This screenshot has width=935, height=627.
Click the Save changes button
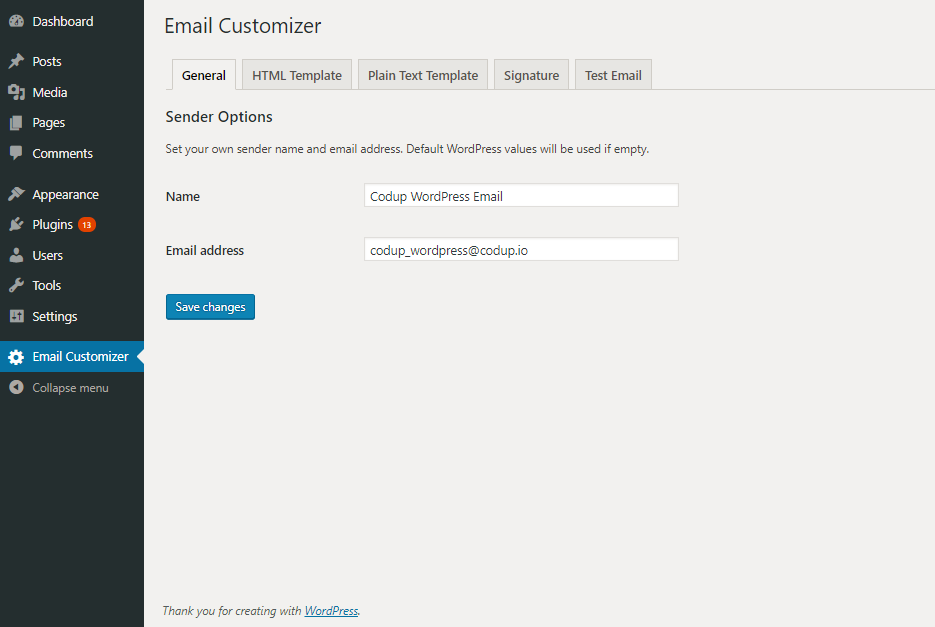coord(210,307)
